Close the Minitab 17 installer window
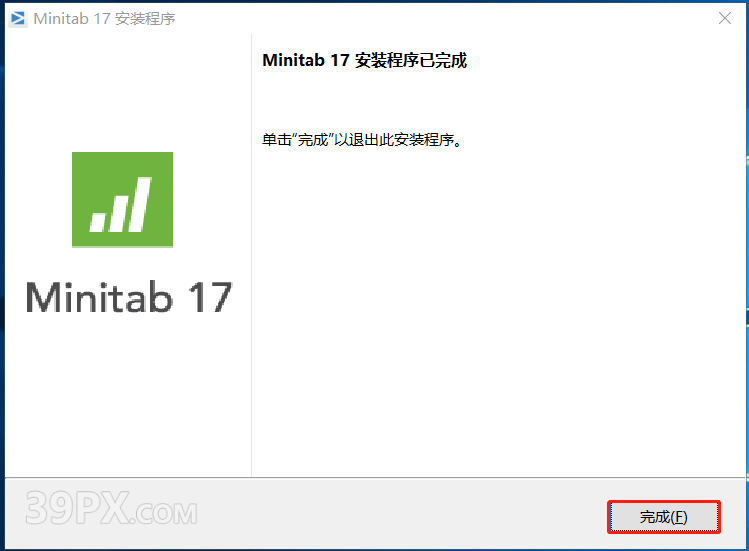 725,18
